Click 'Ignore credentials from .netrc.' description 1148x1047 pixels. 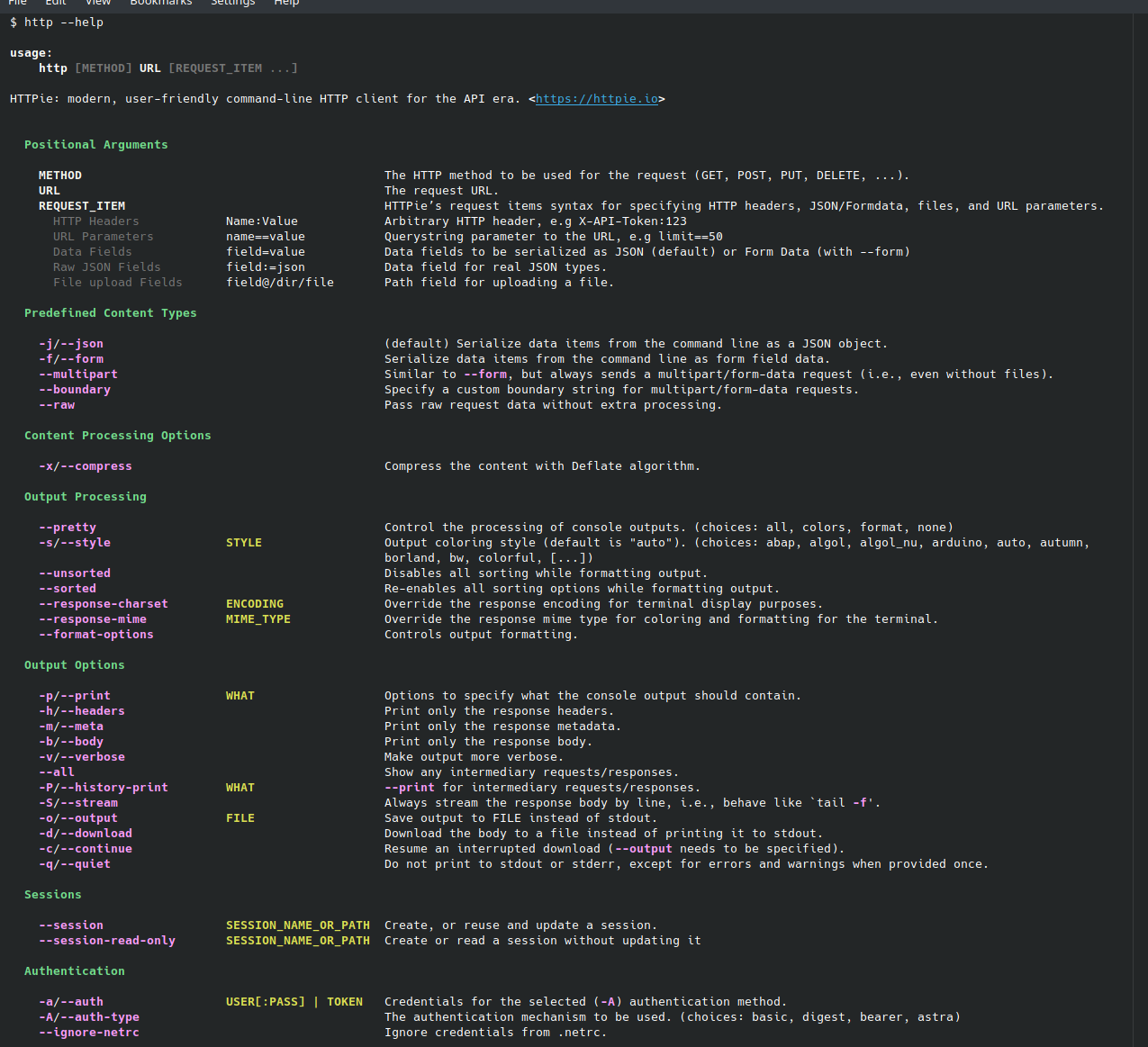point(496,1033)
